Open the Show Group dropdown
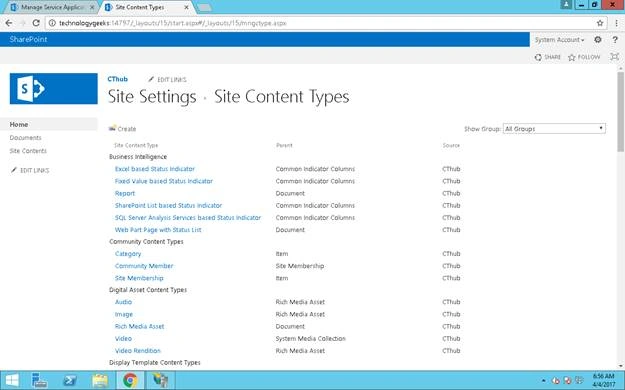 click(x=554, y=128)
